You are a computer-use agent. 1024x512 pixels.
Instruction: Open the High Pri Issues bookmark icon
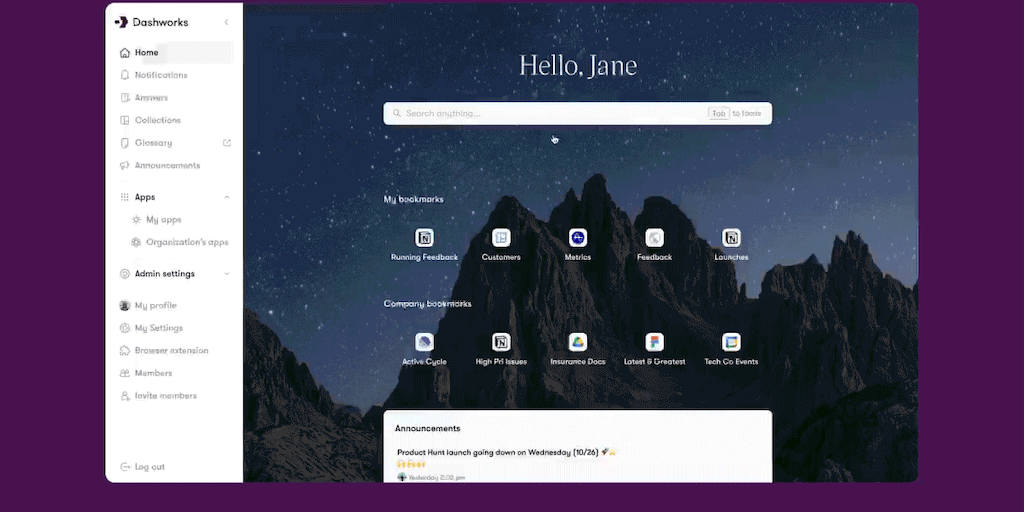click(501, 342)
